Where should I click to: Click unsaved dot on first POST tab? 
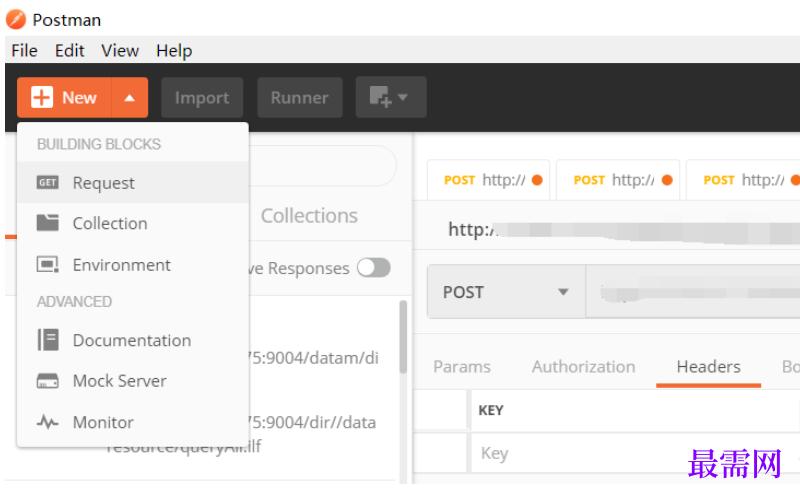coord(537,180)
